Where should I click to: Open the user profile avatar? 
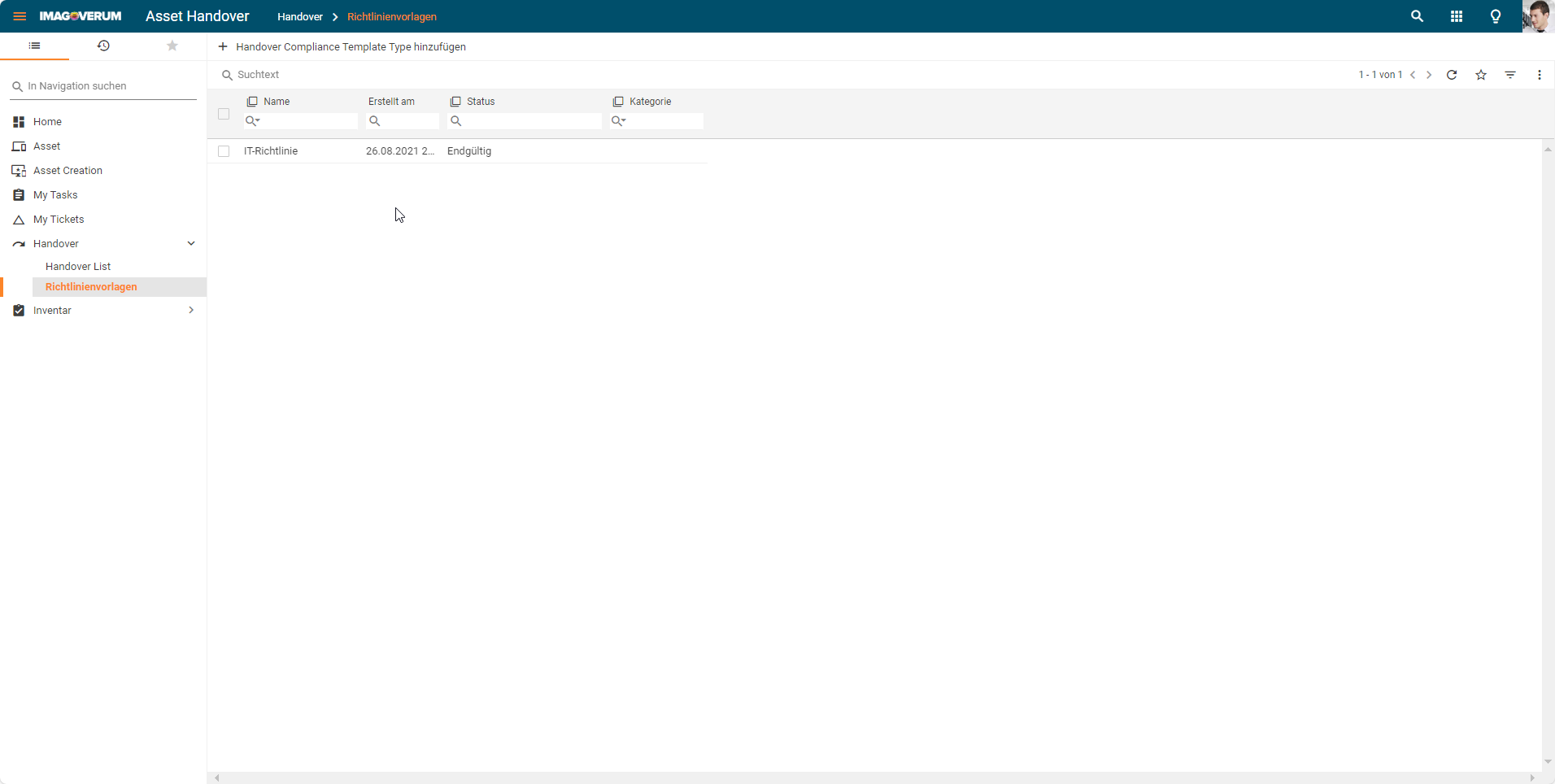1538,16
